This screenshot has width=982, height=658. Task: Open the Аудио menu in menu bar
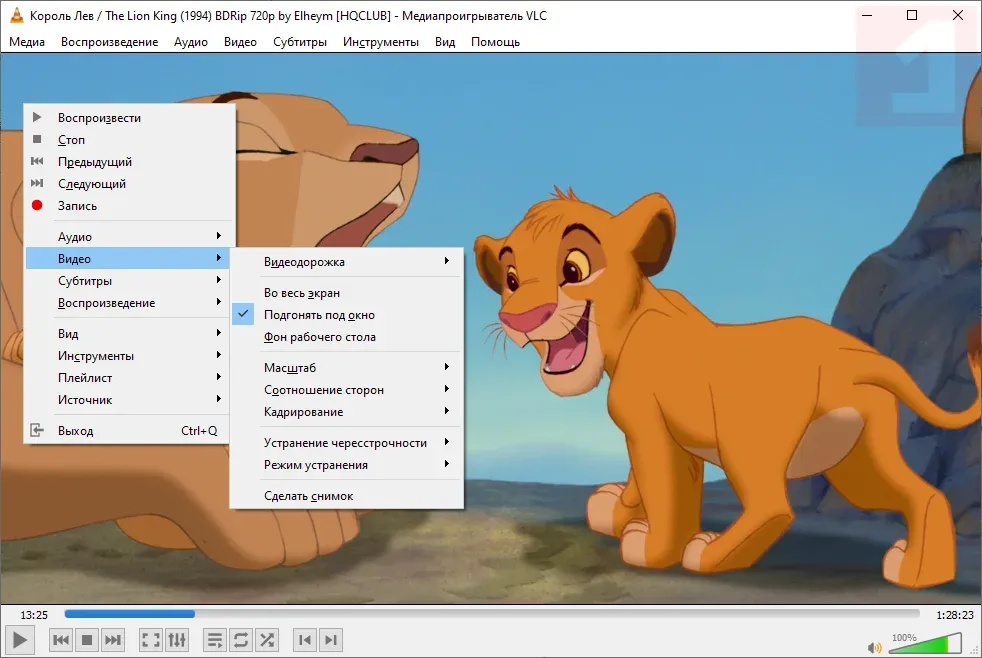[190, 42]
